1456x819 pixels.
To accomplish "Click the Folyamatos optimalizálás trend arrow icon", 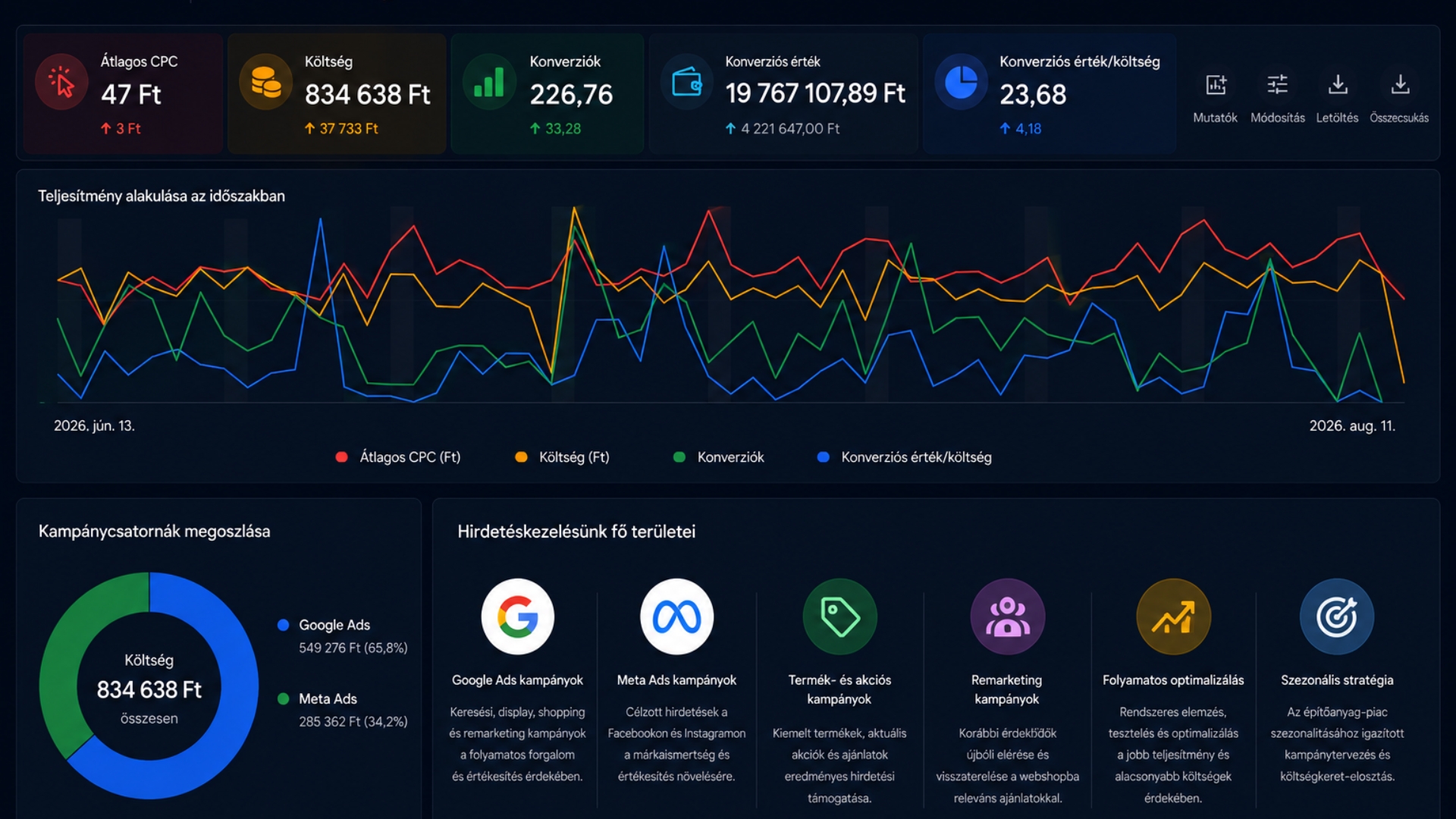I will (1173, 617).
